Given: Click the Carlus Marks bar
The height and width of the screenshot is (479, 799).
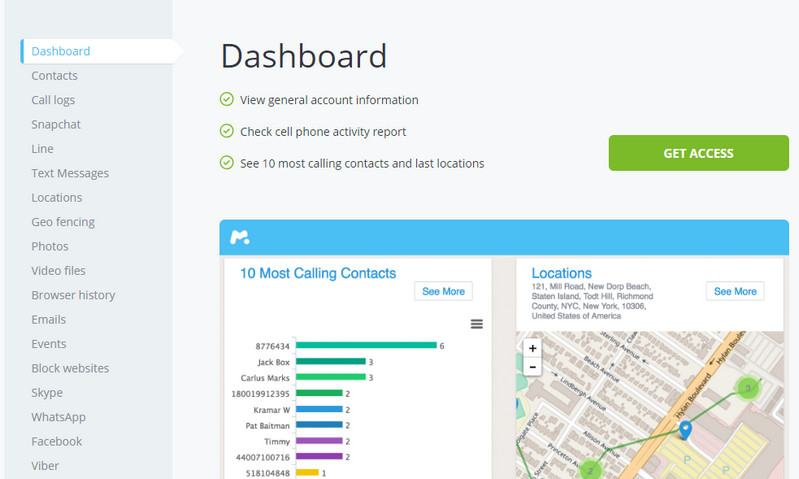Looking at the screenshot, I should pyautogui.click(x=331, y=377).
